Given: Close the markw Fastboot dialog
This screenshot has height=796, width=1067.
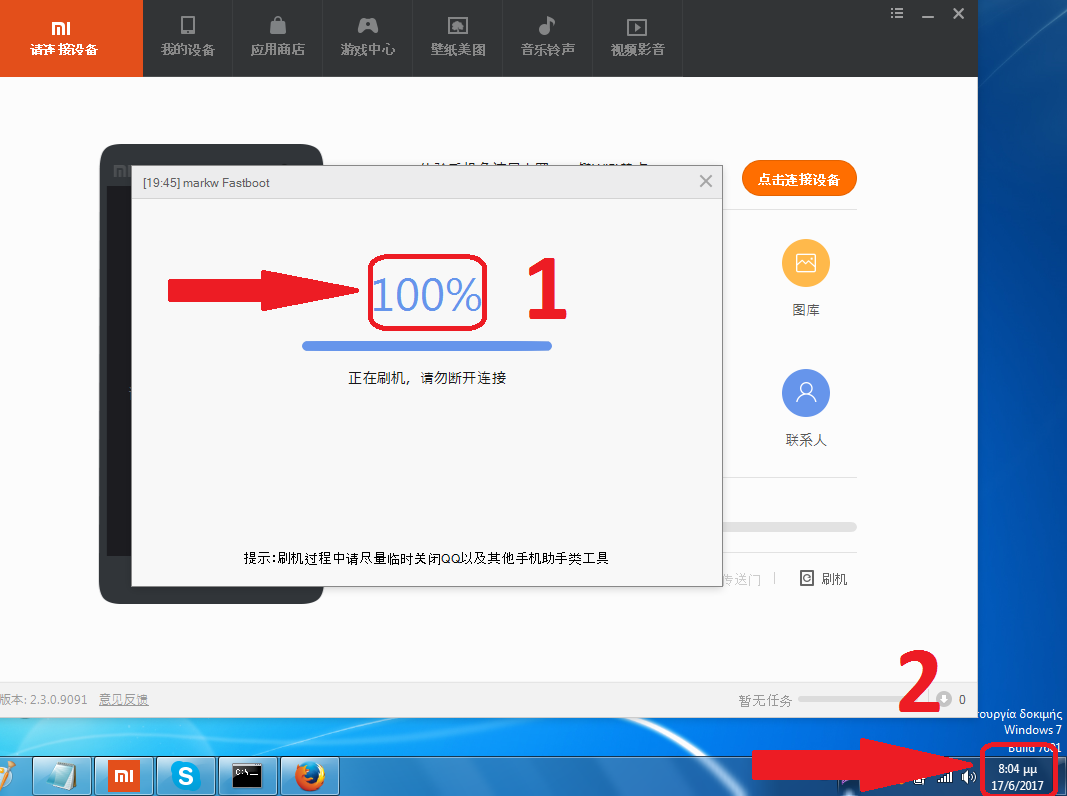Looking at the screenshot, I should click(x=706, y=182).
